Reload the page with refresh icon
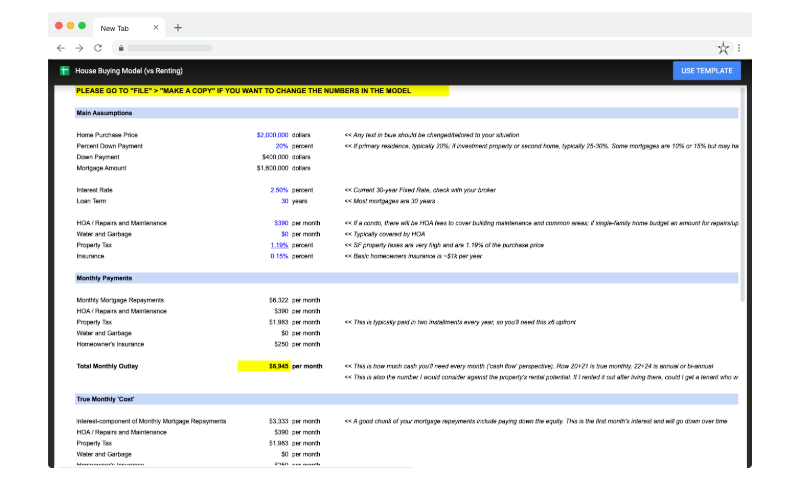 (x=98, y=48)
